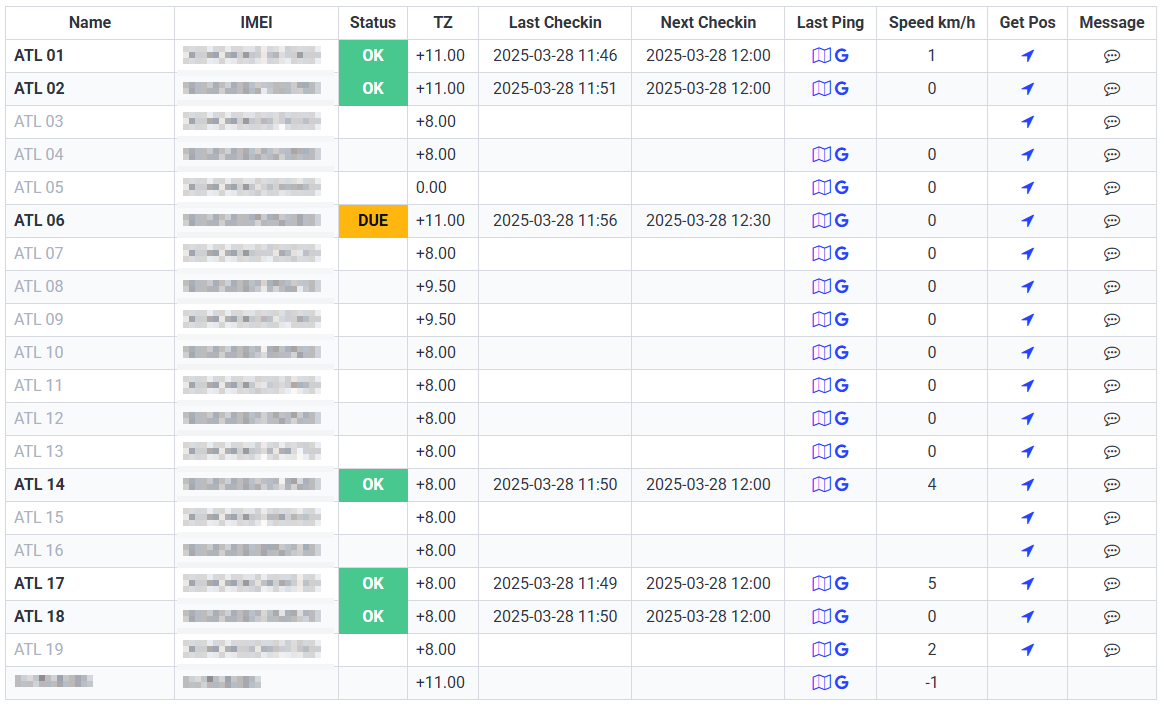The image size is (1164, 707).
Task: Request position update for ATL 18
Action: [1027, 616]
